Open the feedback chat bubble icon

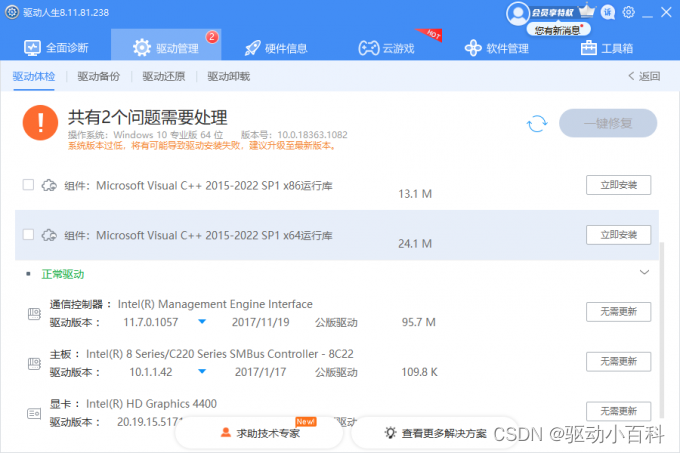(x=608, y=12)
